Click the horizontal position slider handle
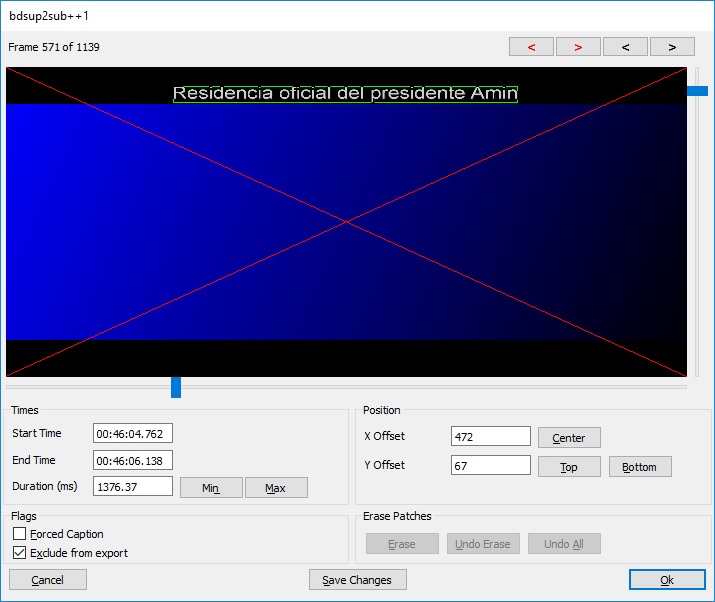The image size is (715, 602). [176, 387]
